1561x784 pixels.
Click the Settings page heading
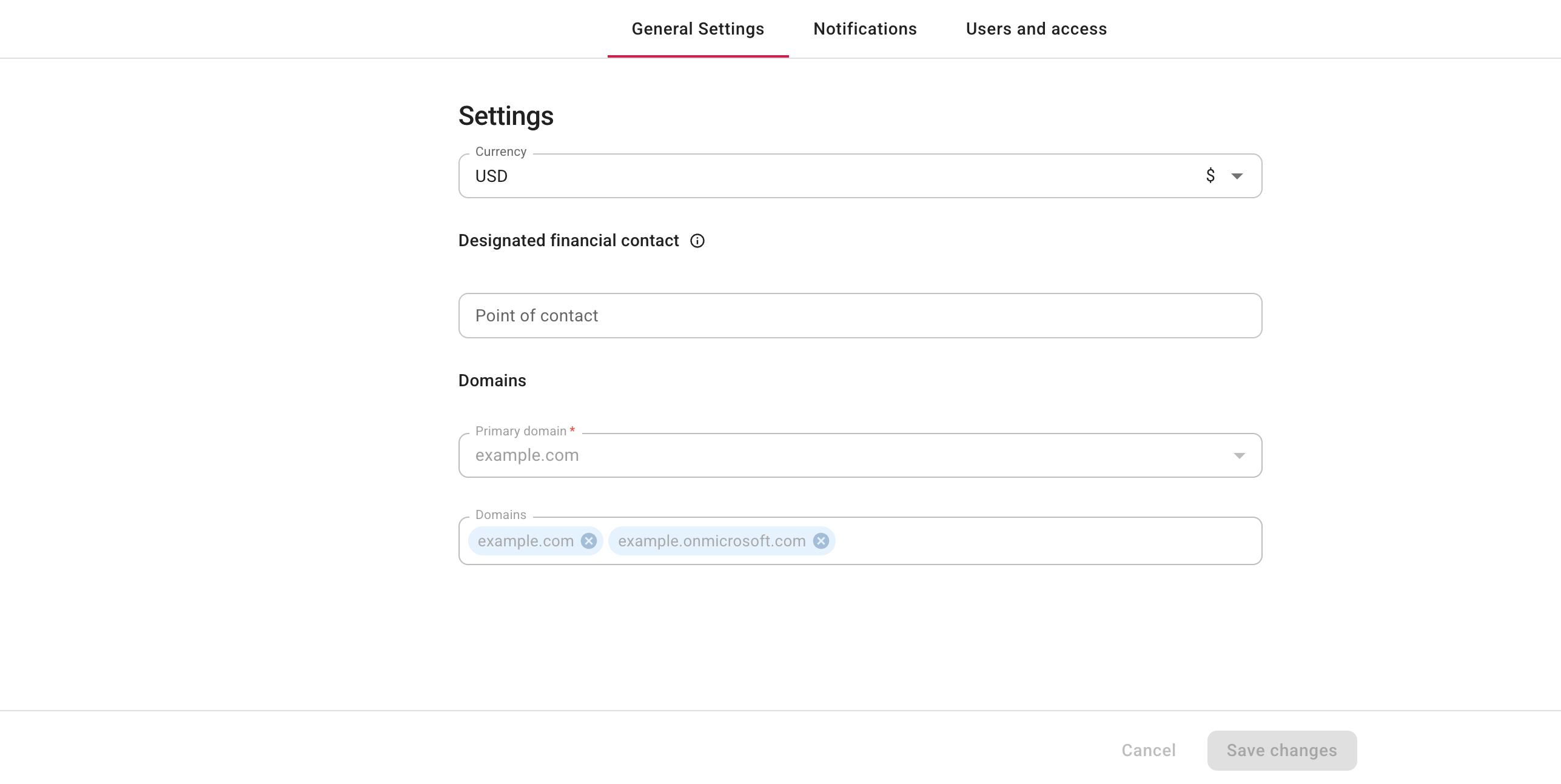pyautogui.click(x=506, y=116)
